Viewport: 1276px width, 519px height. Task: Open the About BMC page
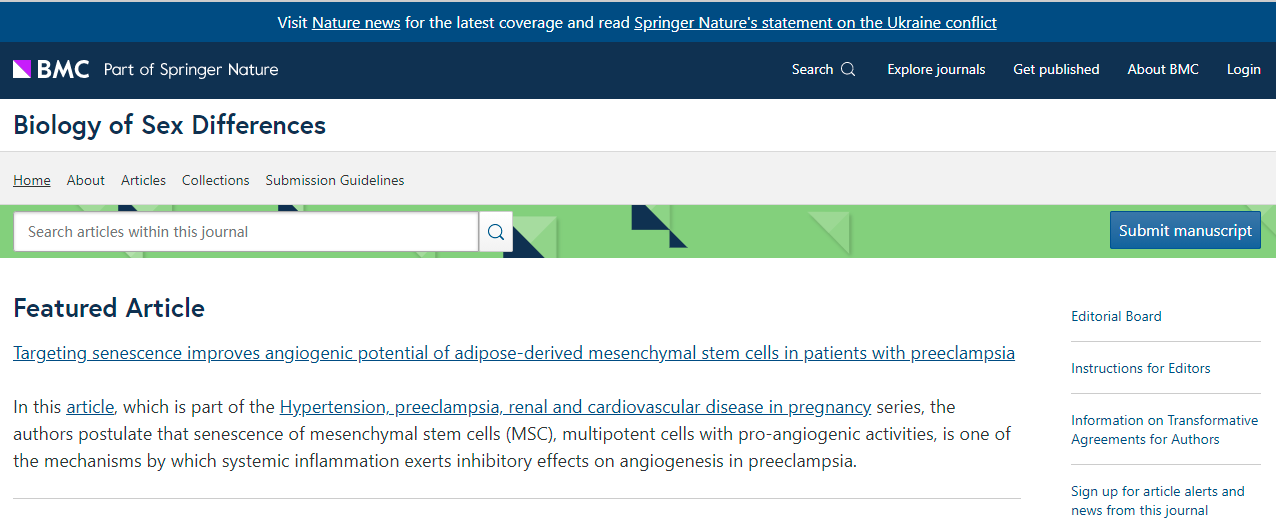1163,69
